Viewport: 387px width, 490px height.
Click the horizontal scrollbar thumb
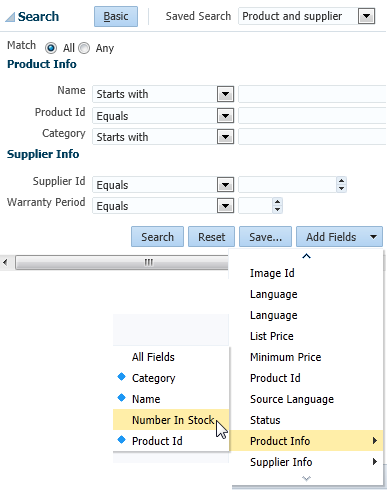(x=122, y=262)
